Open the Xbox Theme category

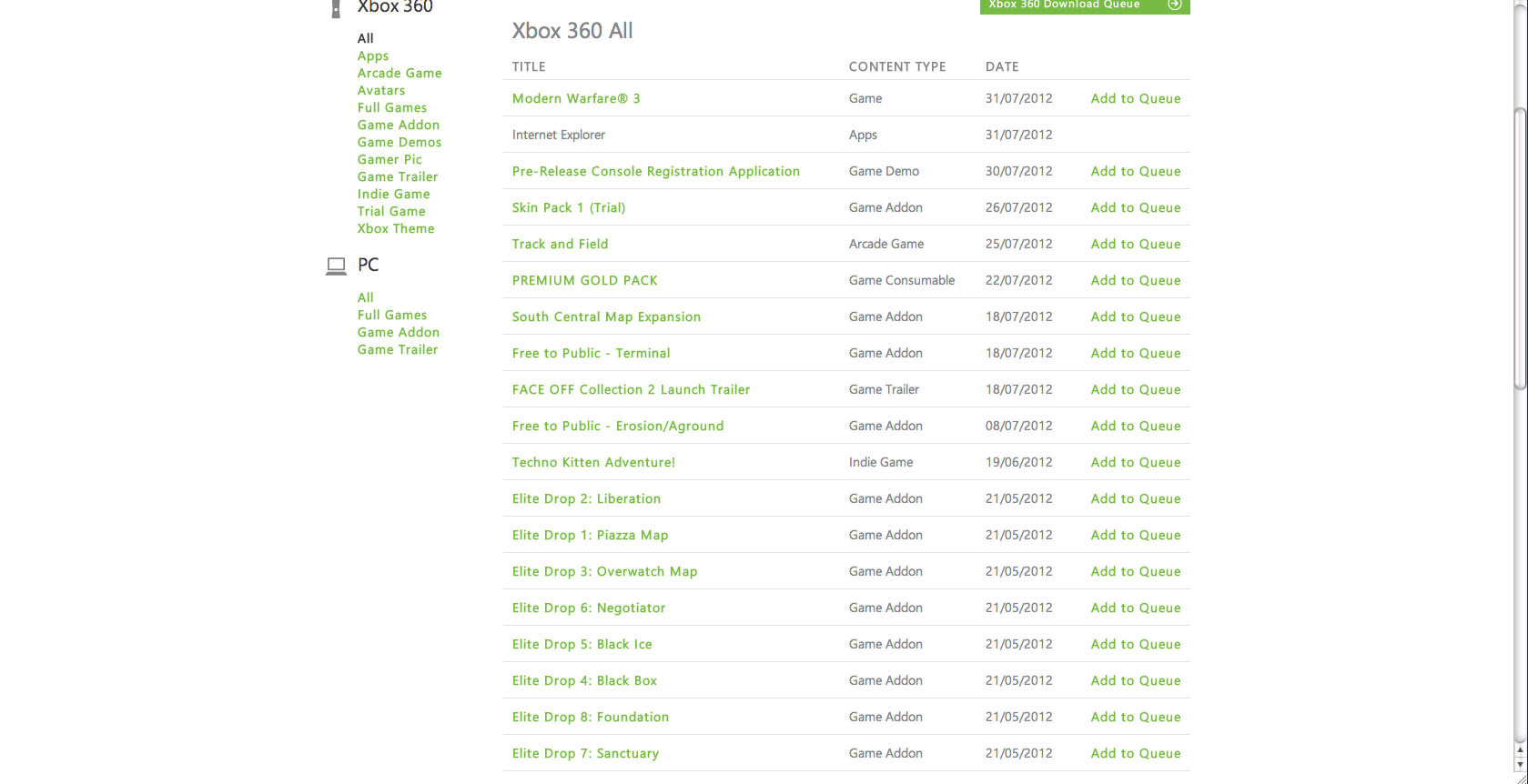pos(396,228)
